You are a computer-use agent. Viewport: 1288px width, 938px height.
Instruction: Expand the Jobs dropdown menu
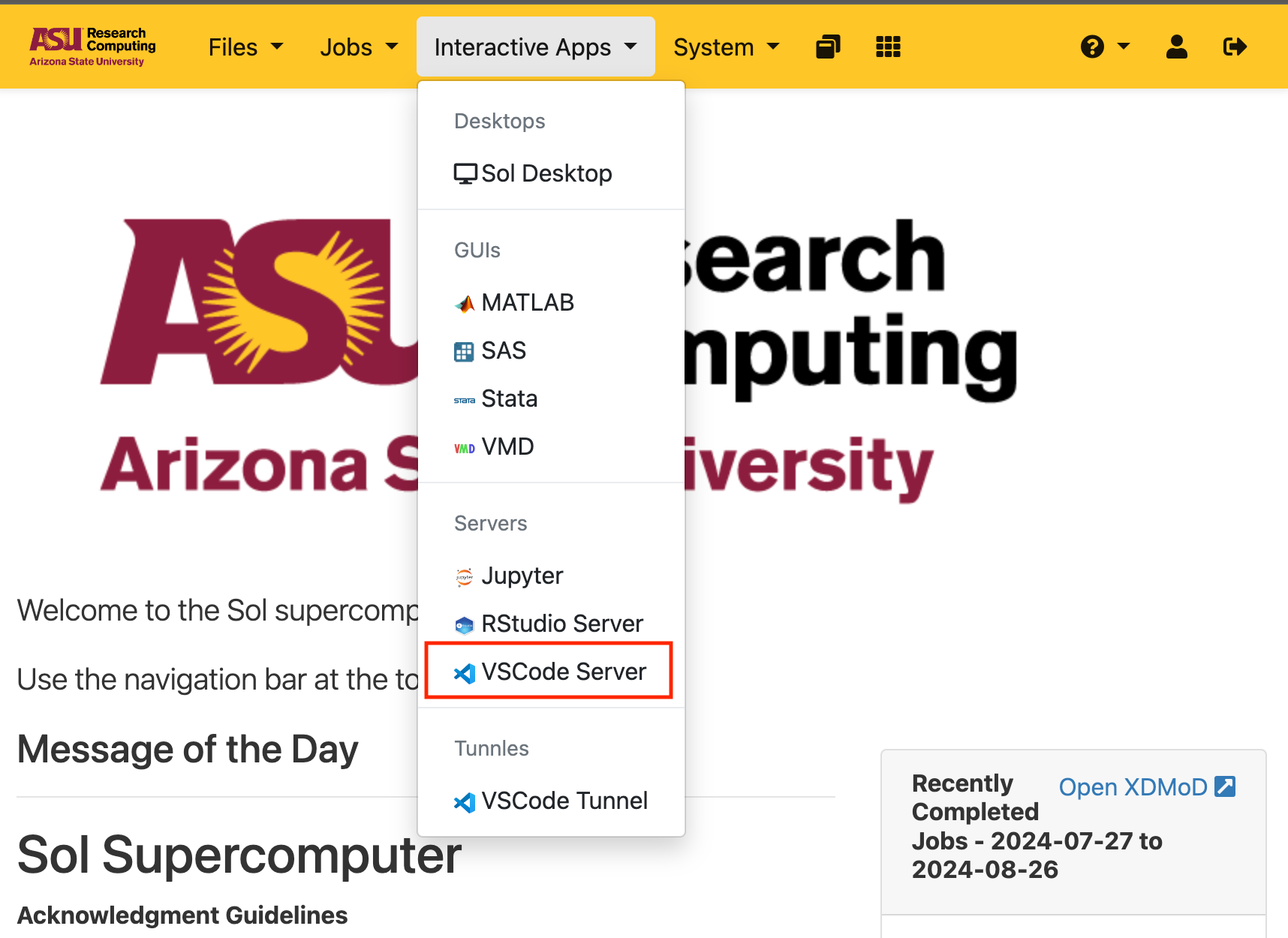click(x=358, y=47)
